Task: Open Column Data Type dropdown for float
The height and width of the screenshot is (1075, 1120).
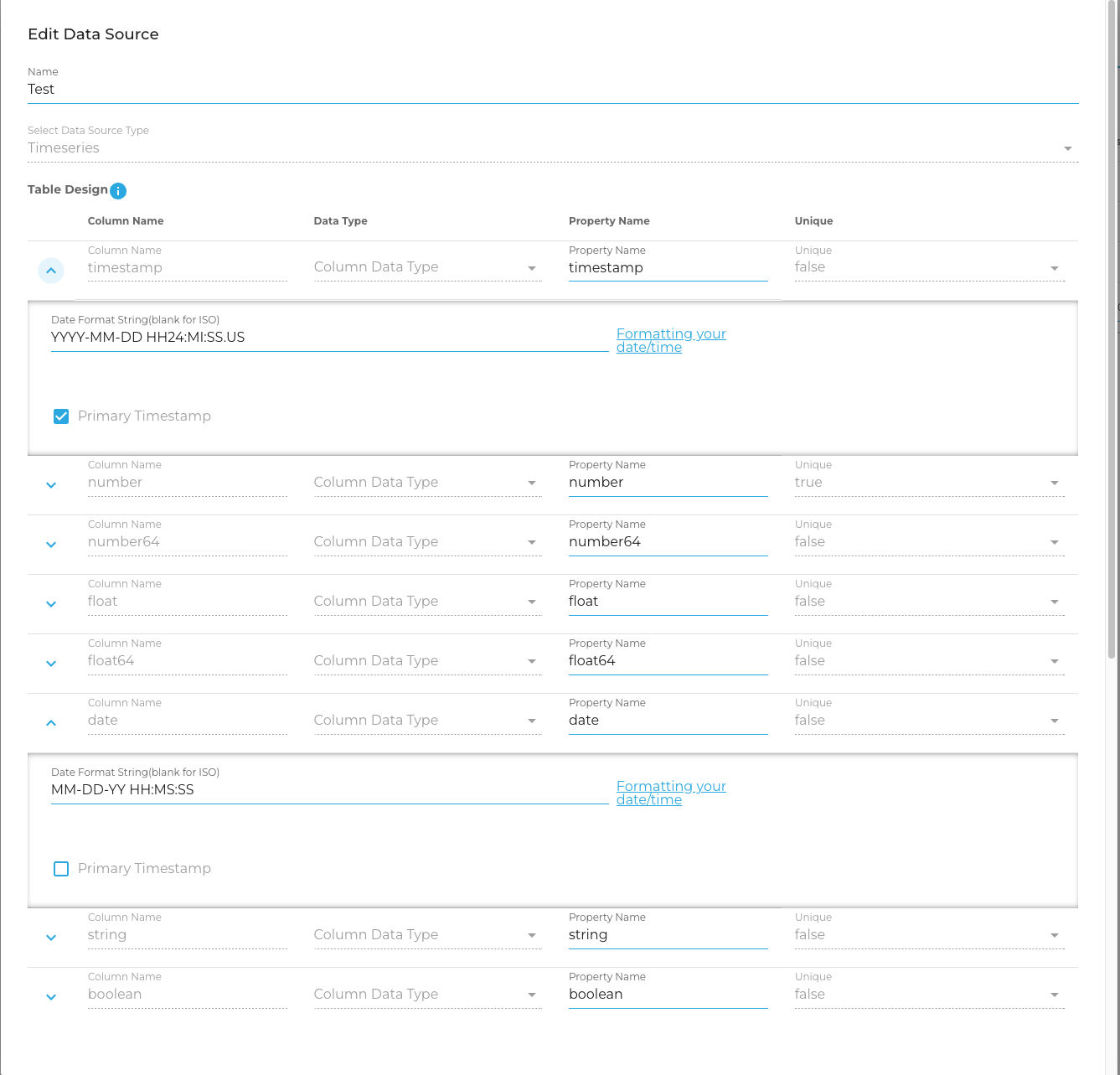Action: 426,602
